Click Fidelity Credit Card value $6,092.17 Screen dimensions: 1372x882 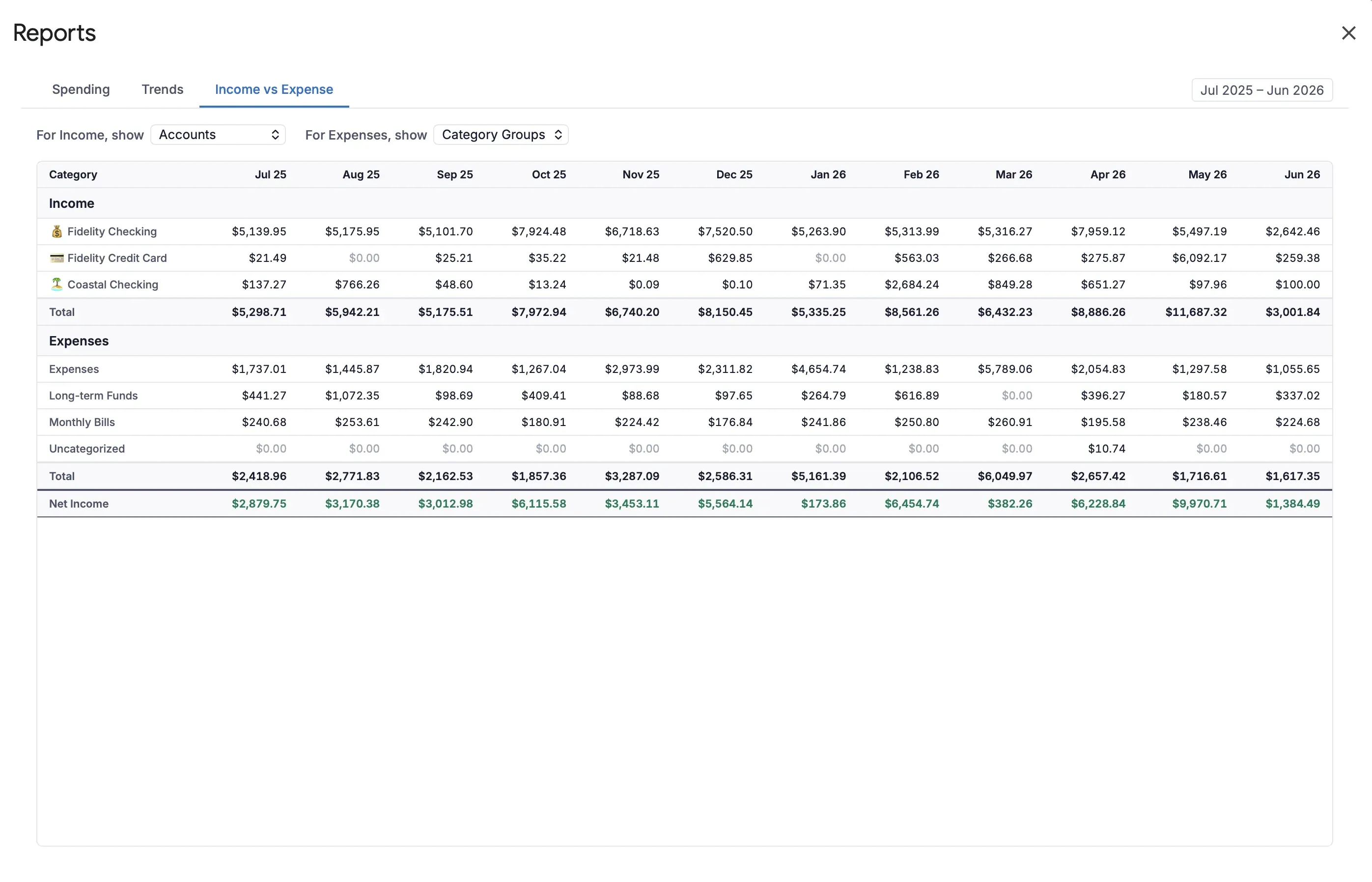tap(1199, 258)
